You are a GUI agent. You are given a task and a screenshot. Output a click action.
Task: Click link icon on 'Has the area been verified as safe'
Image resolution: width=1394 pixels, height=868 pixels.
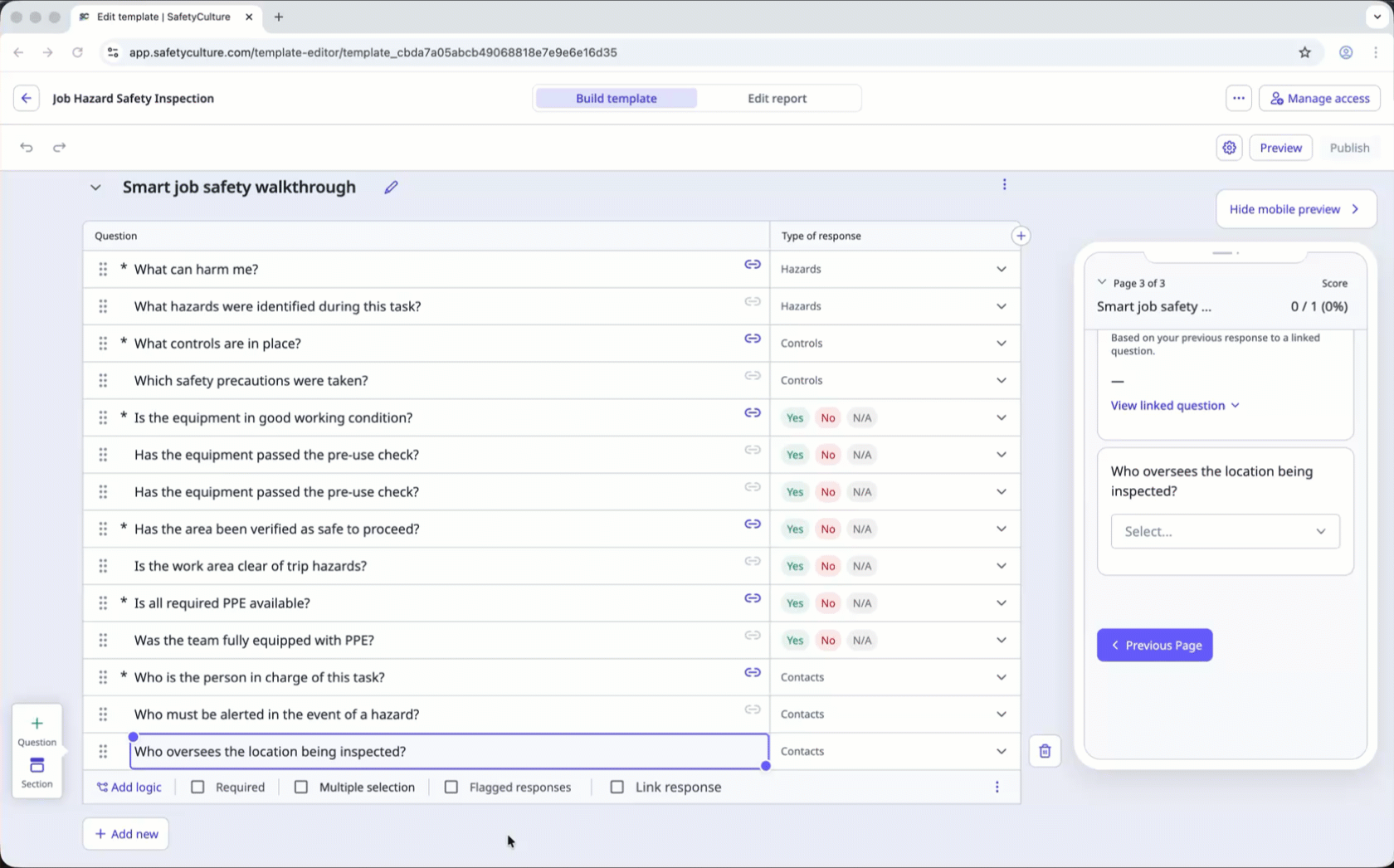tap(753, 524)
